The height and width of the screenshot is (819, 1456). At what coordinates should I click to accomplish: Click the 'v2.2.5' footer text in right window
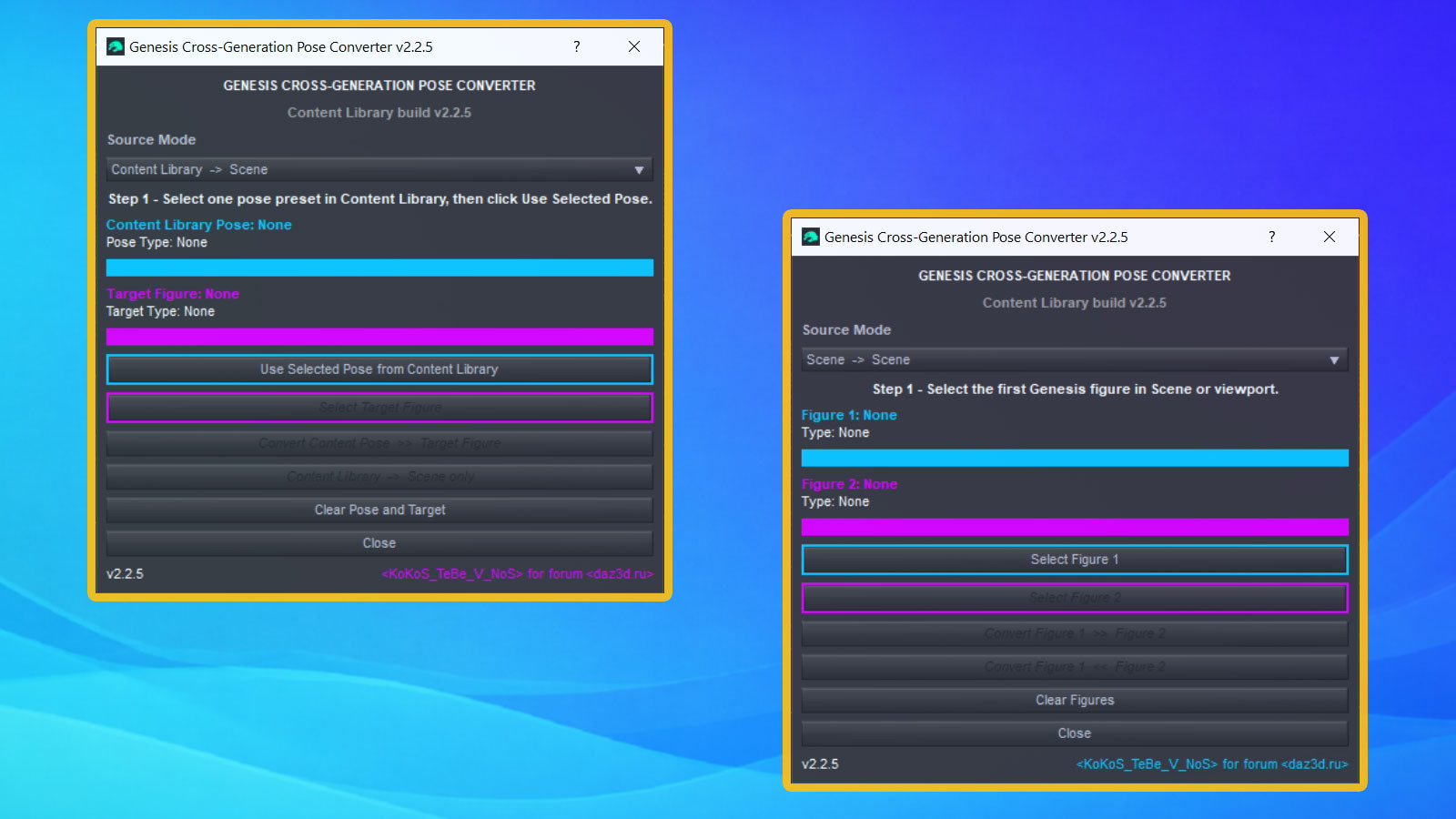coord(820,764)
